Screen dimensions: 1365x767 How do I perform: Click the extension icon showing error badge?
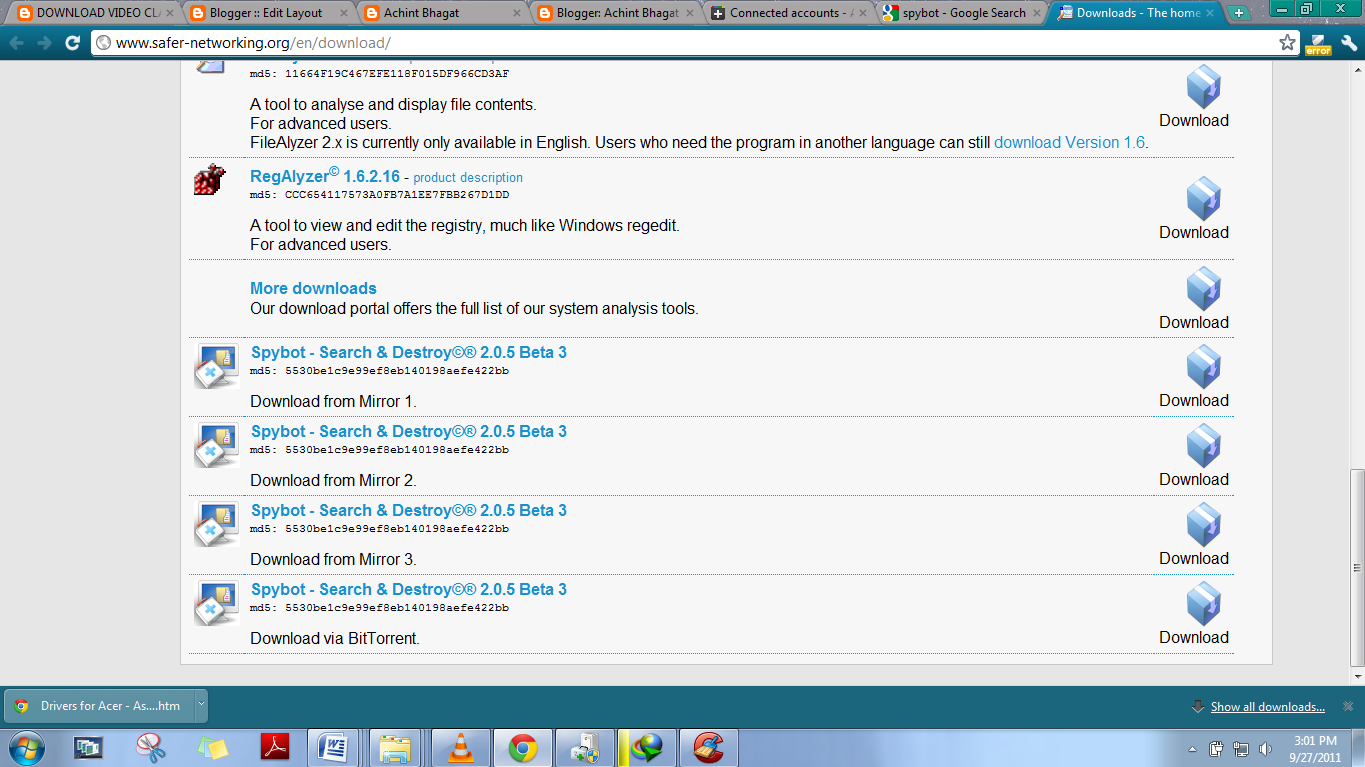tap(1318, 43)
